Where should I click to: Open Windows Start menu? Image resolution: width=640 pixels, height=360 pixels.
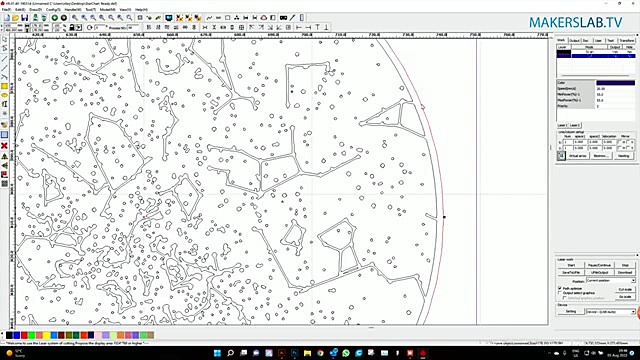point(217,353)
